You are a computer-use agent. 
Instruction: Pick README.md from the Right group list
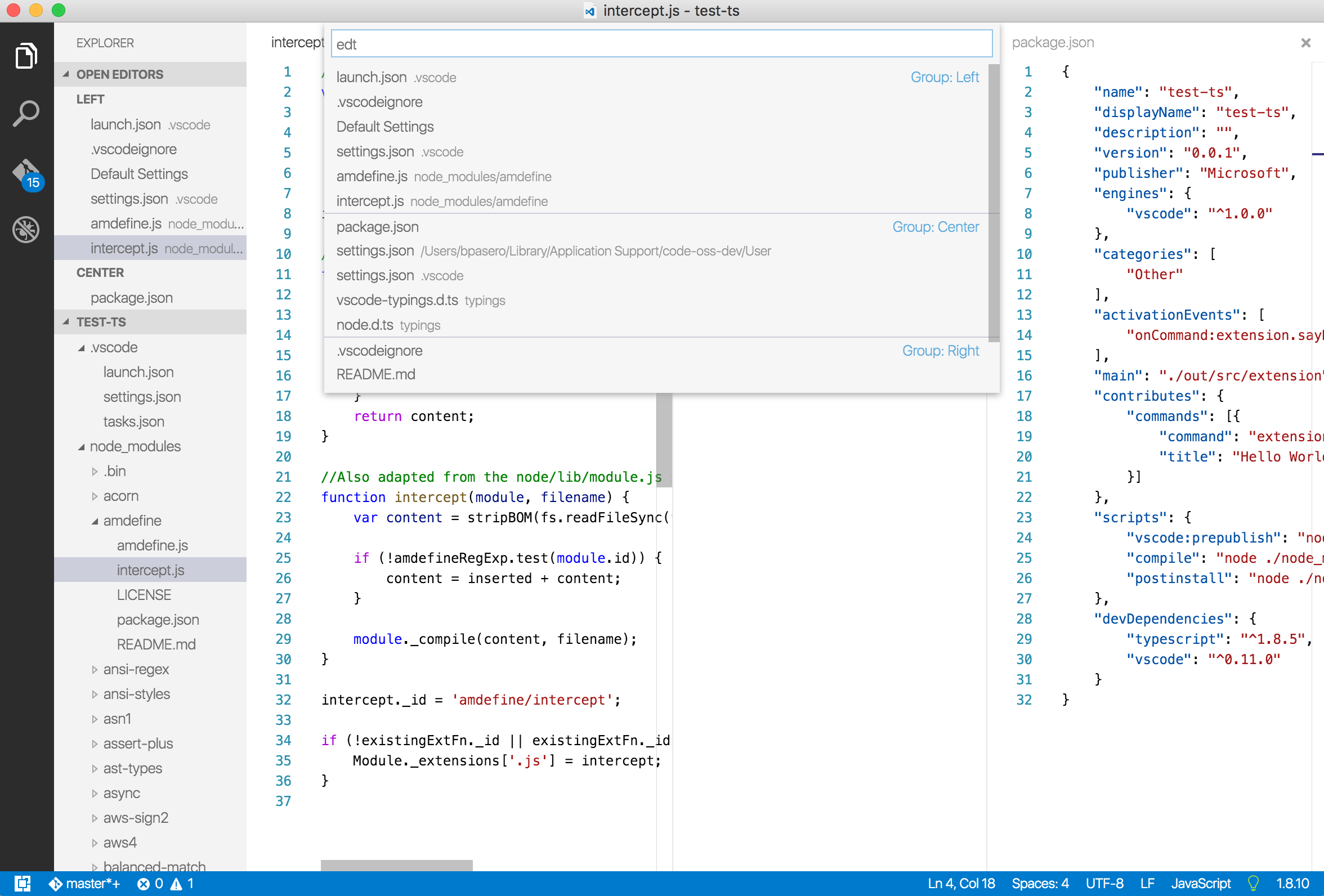pyautogui.click(x=375, y=374)
